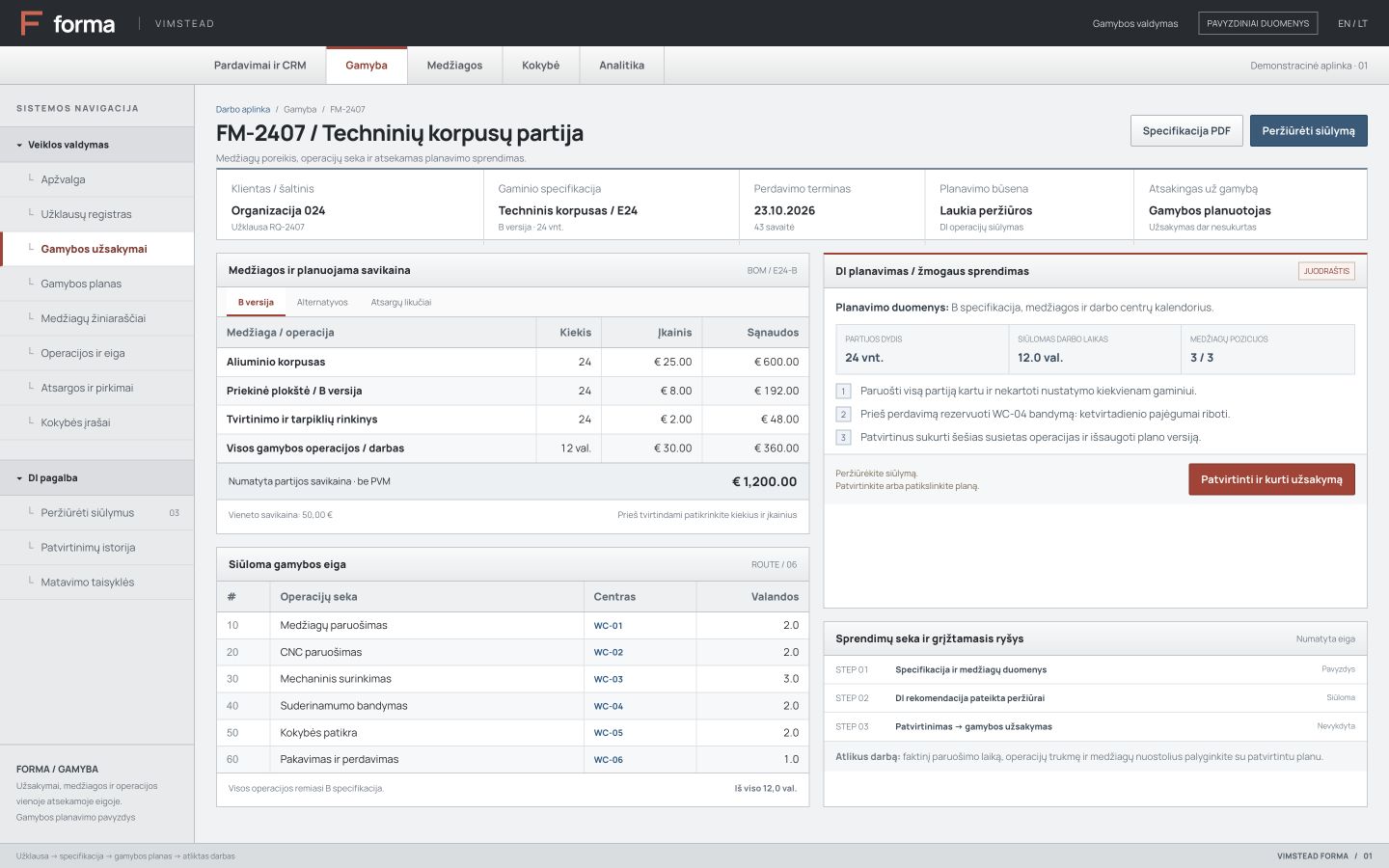This screenshot has height=868, width=1389.
Task: Collapse the Veiklos valdymas section
Action: [96, 145]
